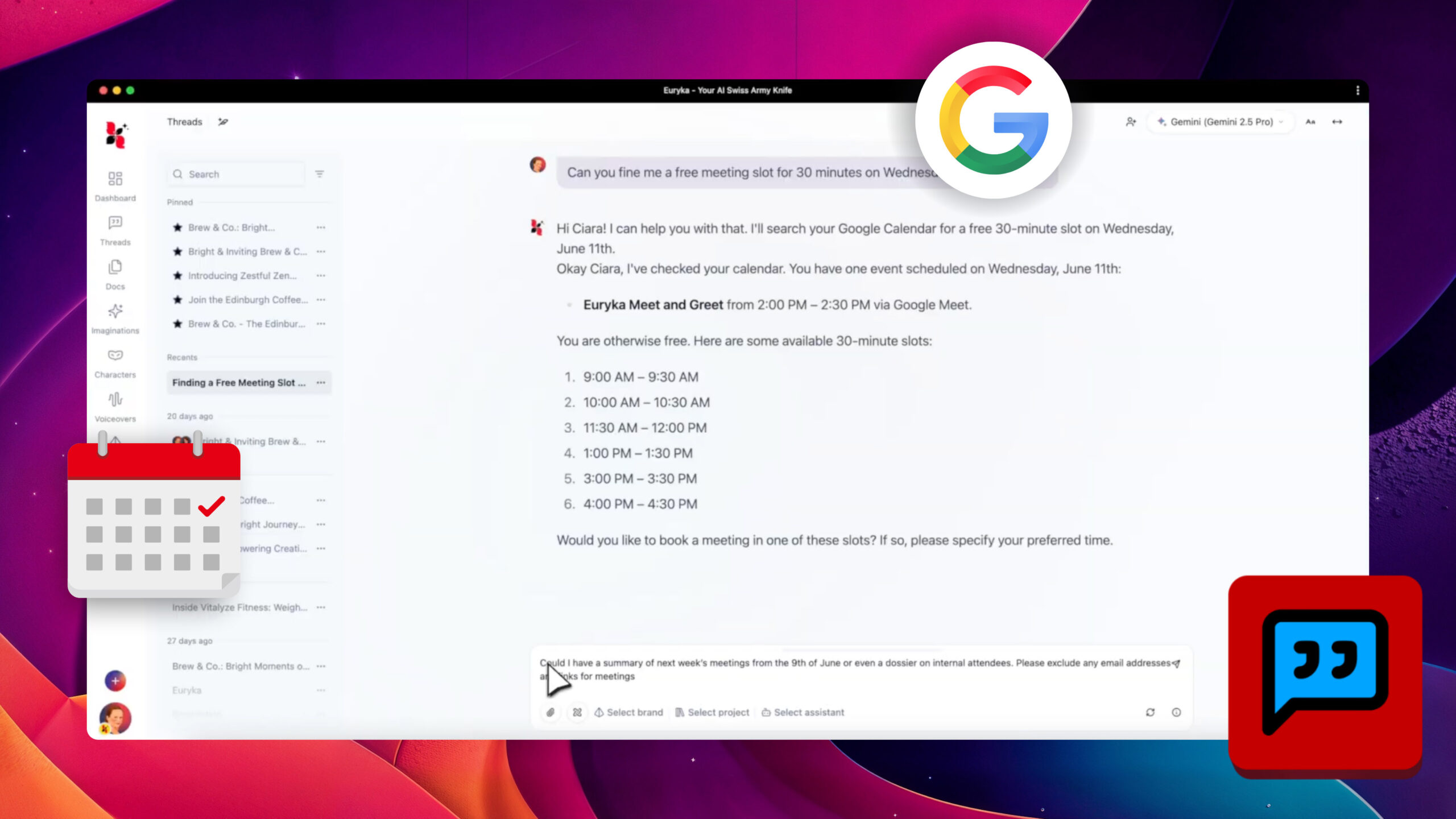Open the Voiceovers section

(115, 406)
